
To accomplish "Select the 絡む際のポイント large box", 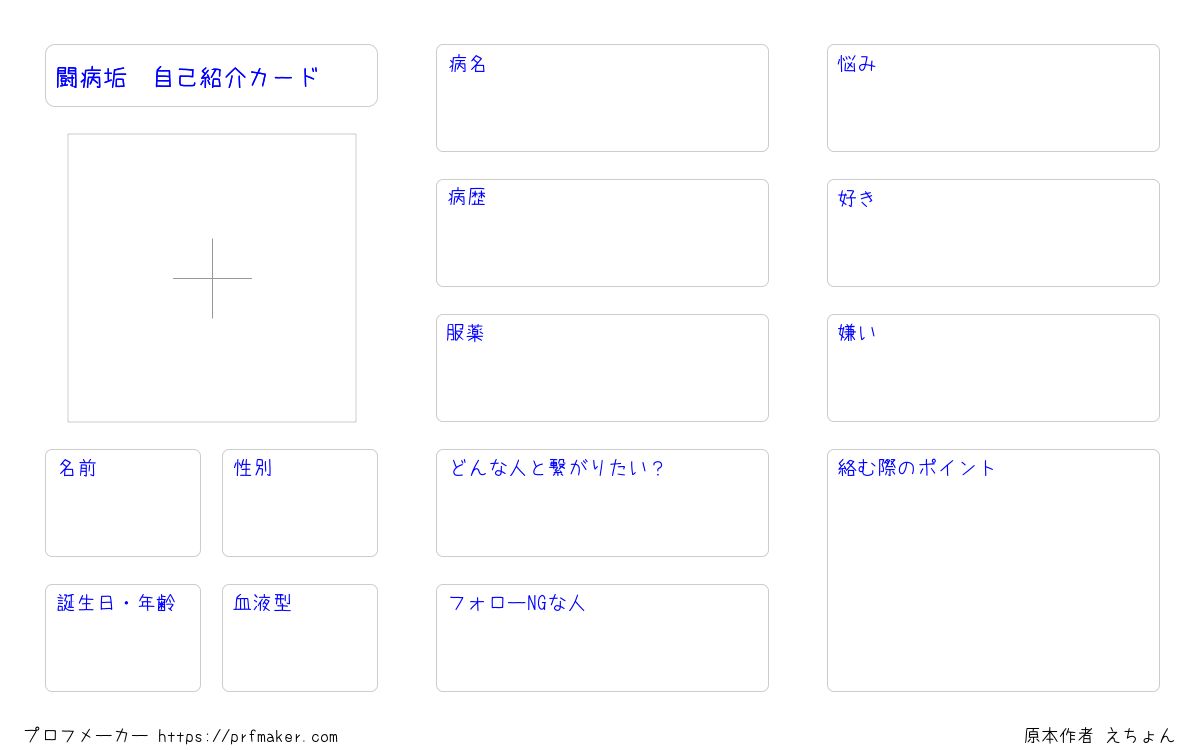I will coord(993,570).
